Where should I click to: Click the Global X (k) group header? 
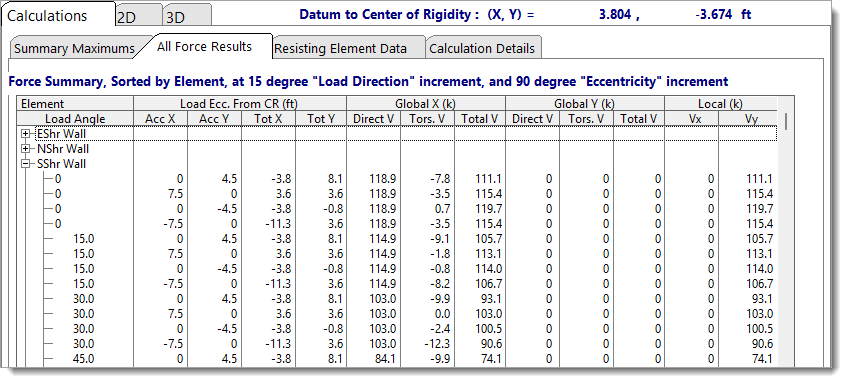click(426, 104)
